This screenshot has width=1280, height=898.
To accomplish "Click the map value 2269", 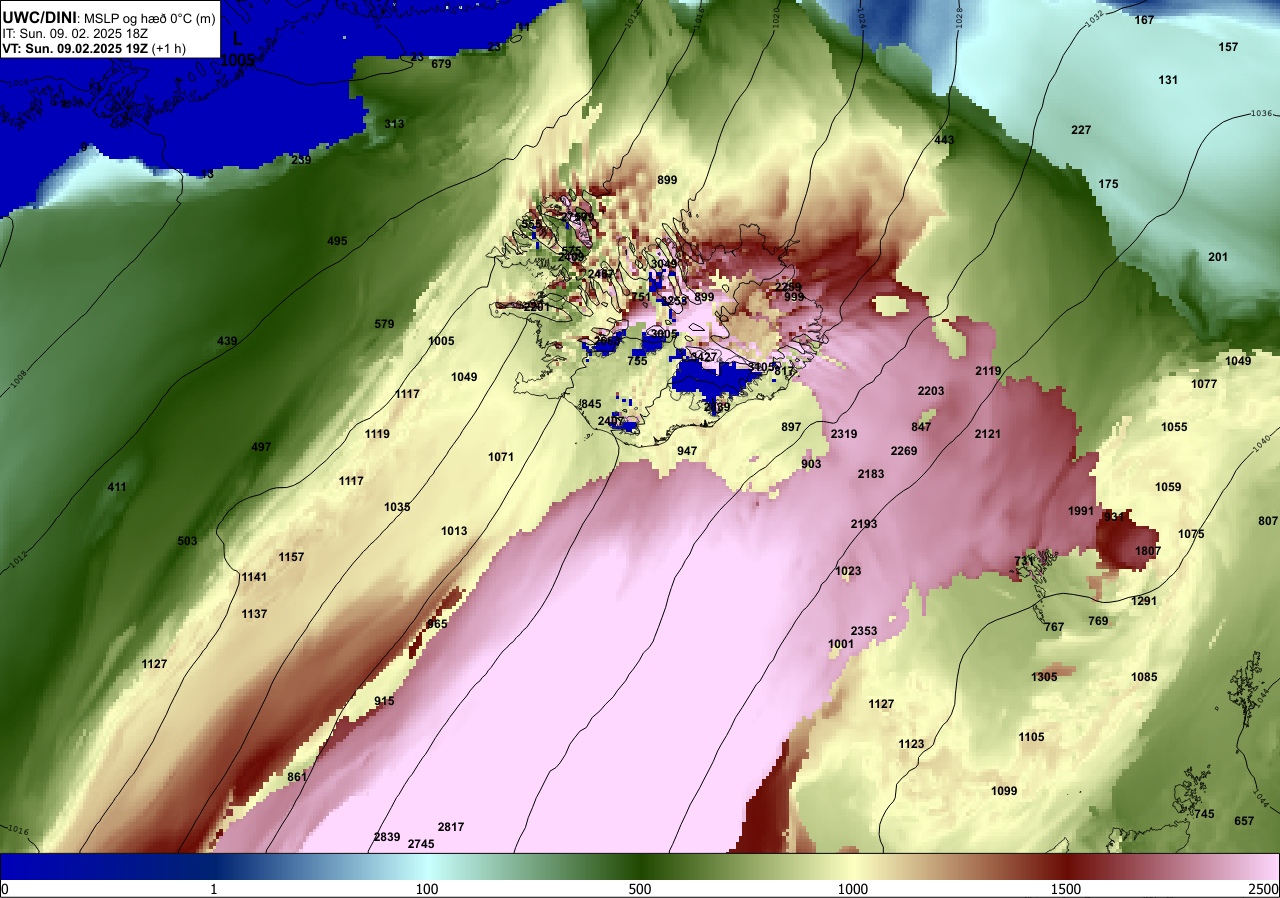I will (x=904, y=451).
